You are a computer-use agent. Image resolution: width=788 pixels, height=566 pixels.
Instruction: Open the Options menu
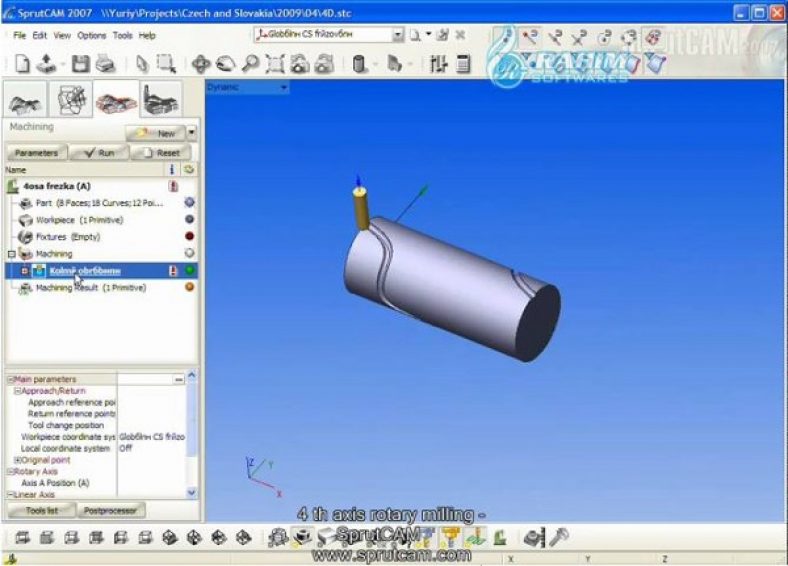91,36
